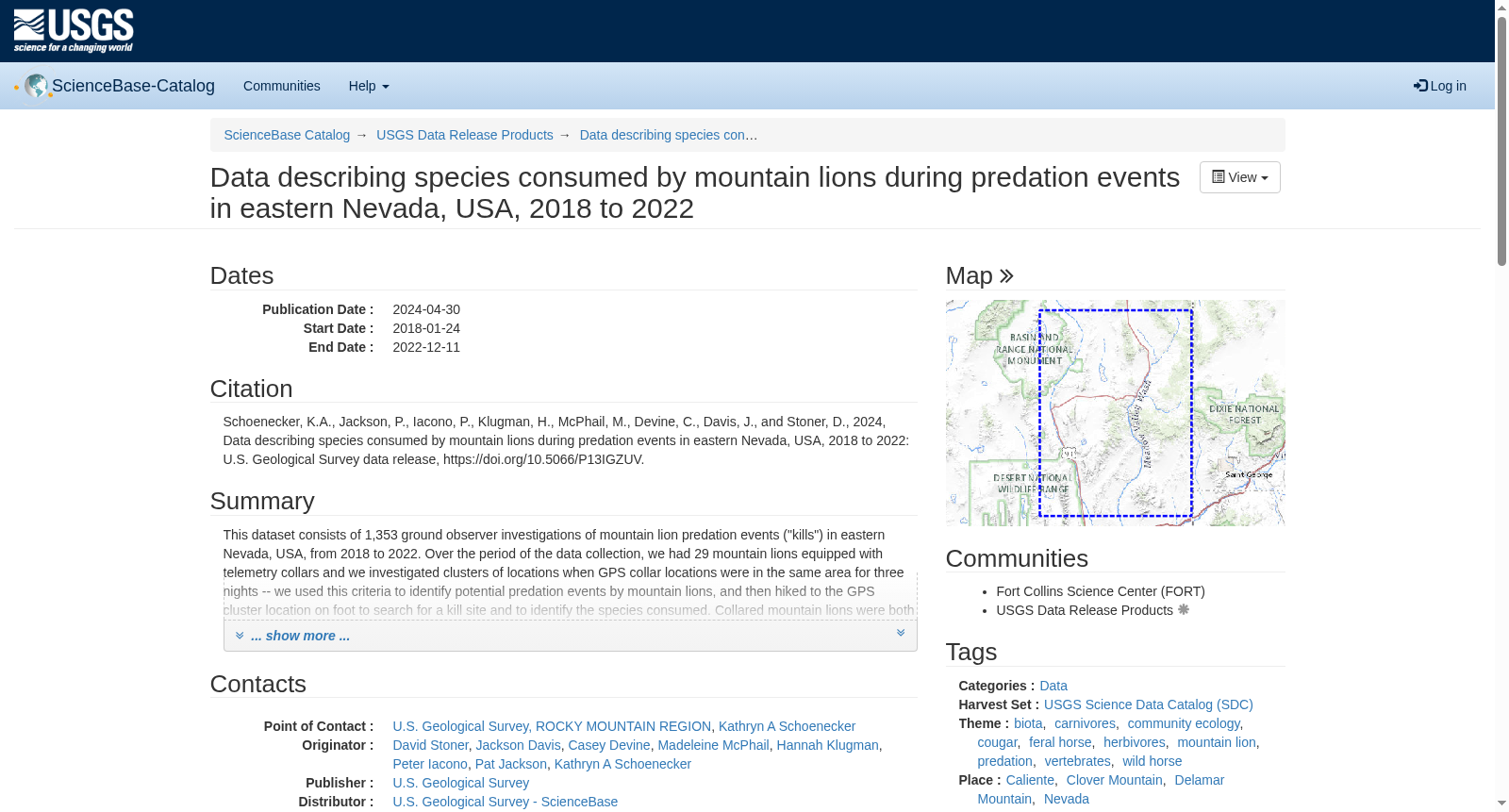Select the cougar theme tag
Viewport: 1509px width, 812px height.
pos(997,742)
